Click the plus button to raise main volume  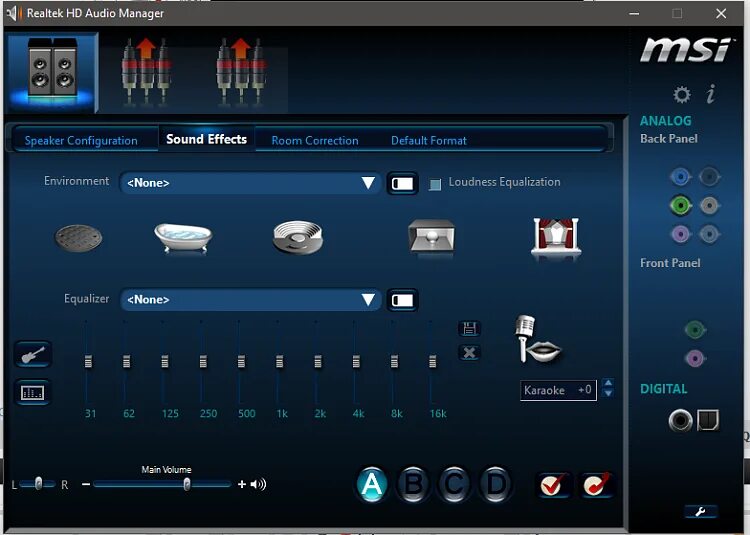coord(242,484)
